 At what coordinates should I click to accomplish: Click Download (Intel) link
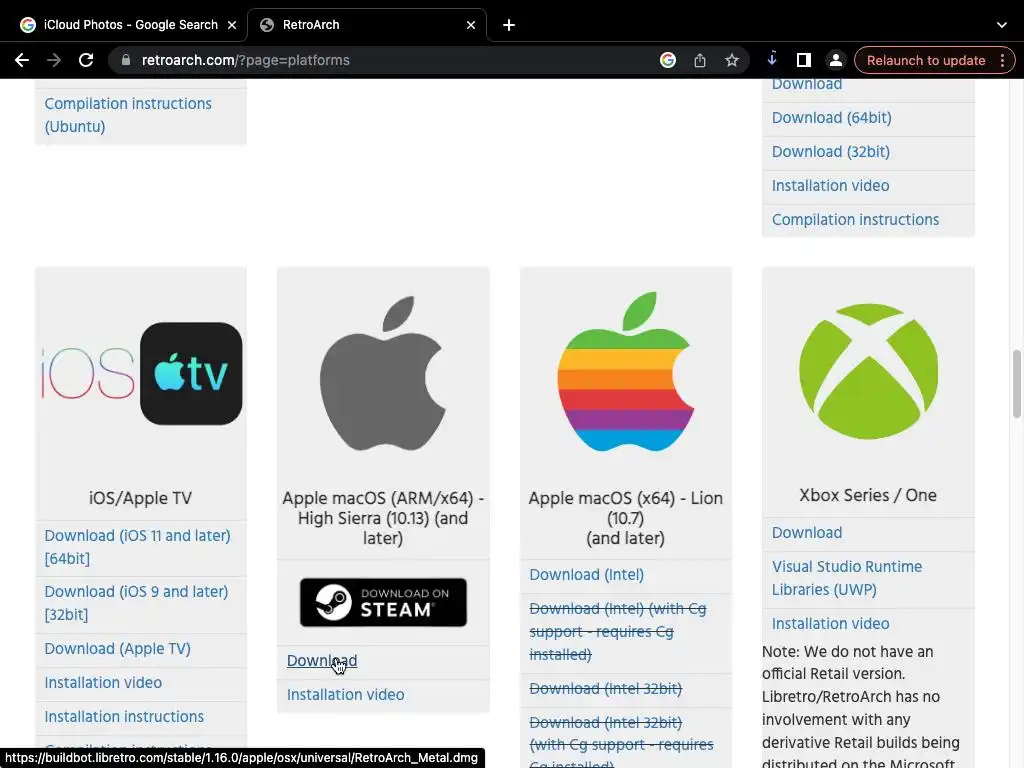click(586, 575)
